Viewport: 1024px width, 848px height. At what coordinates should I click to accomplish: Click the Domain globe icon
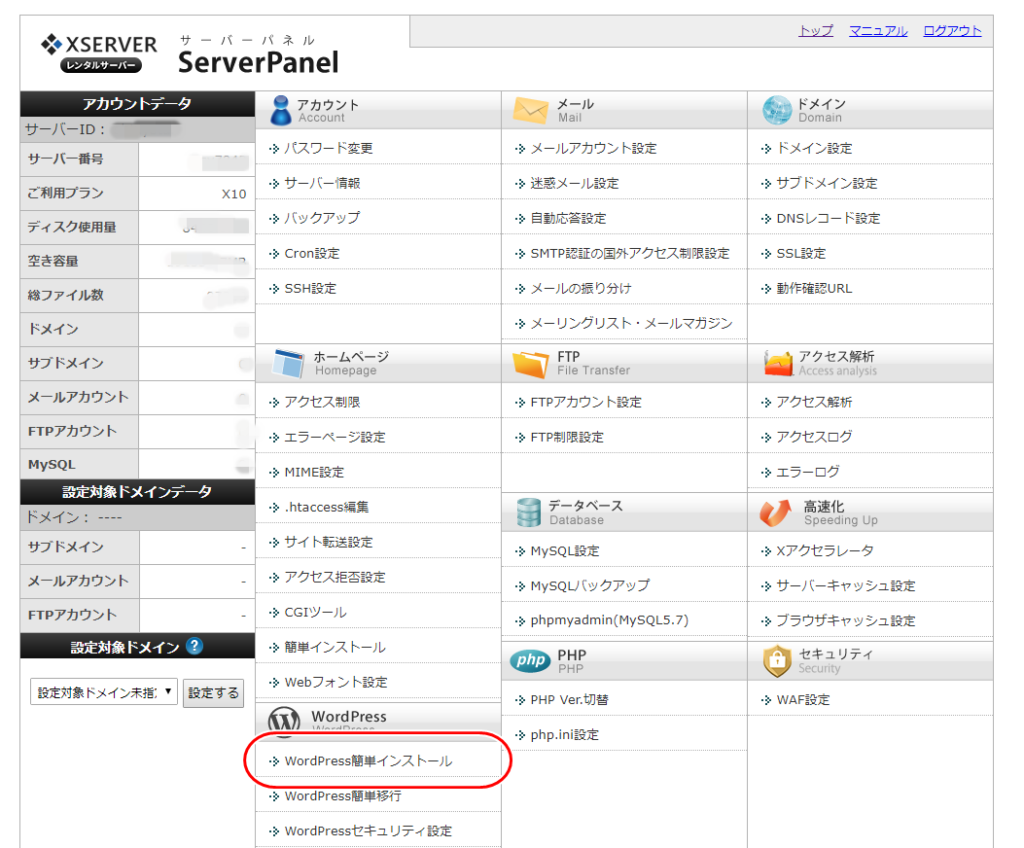click(776, 110)
